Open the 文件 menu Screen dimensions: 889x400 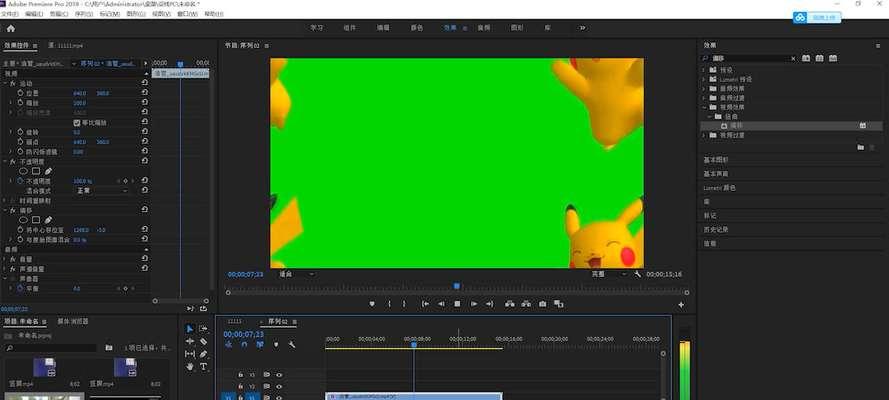coord(10,14)
